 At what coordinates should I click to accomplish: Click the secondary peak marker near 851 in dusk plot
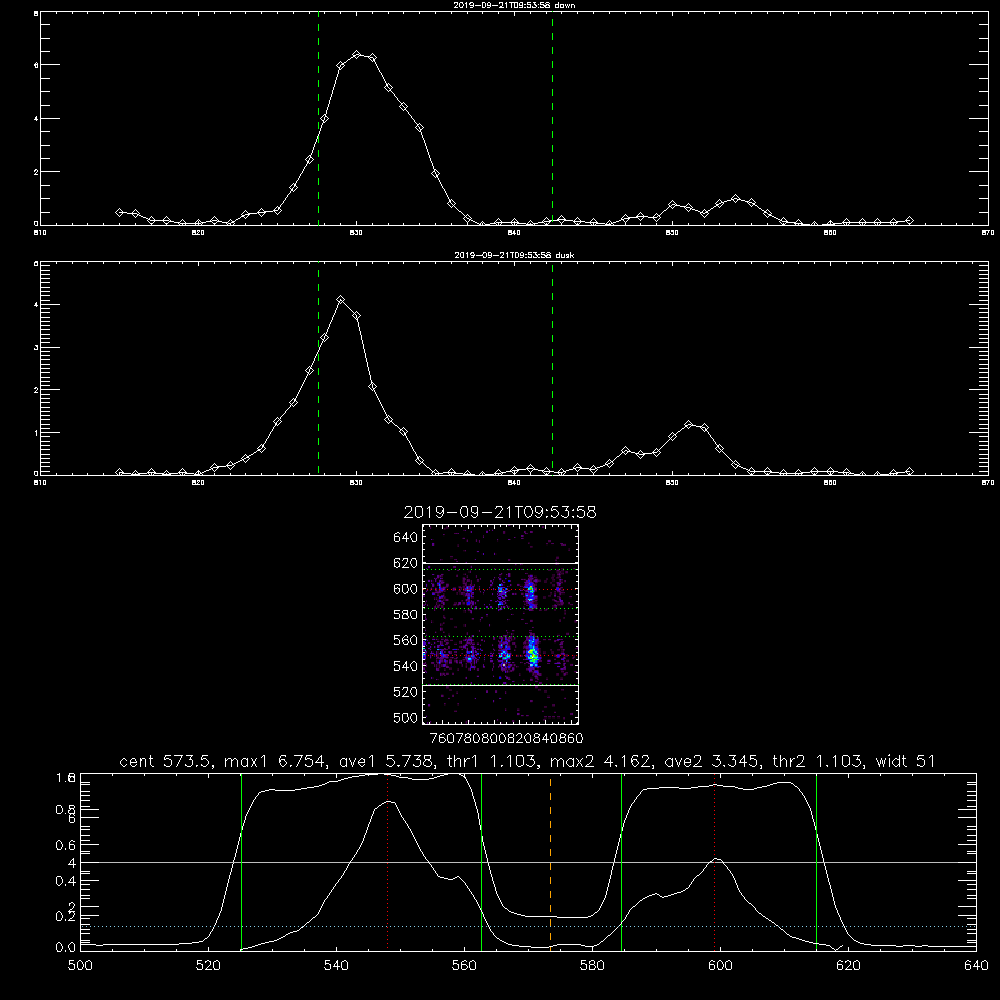click(x=688, y=425)
